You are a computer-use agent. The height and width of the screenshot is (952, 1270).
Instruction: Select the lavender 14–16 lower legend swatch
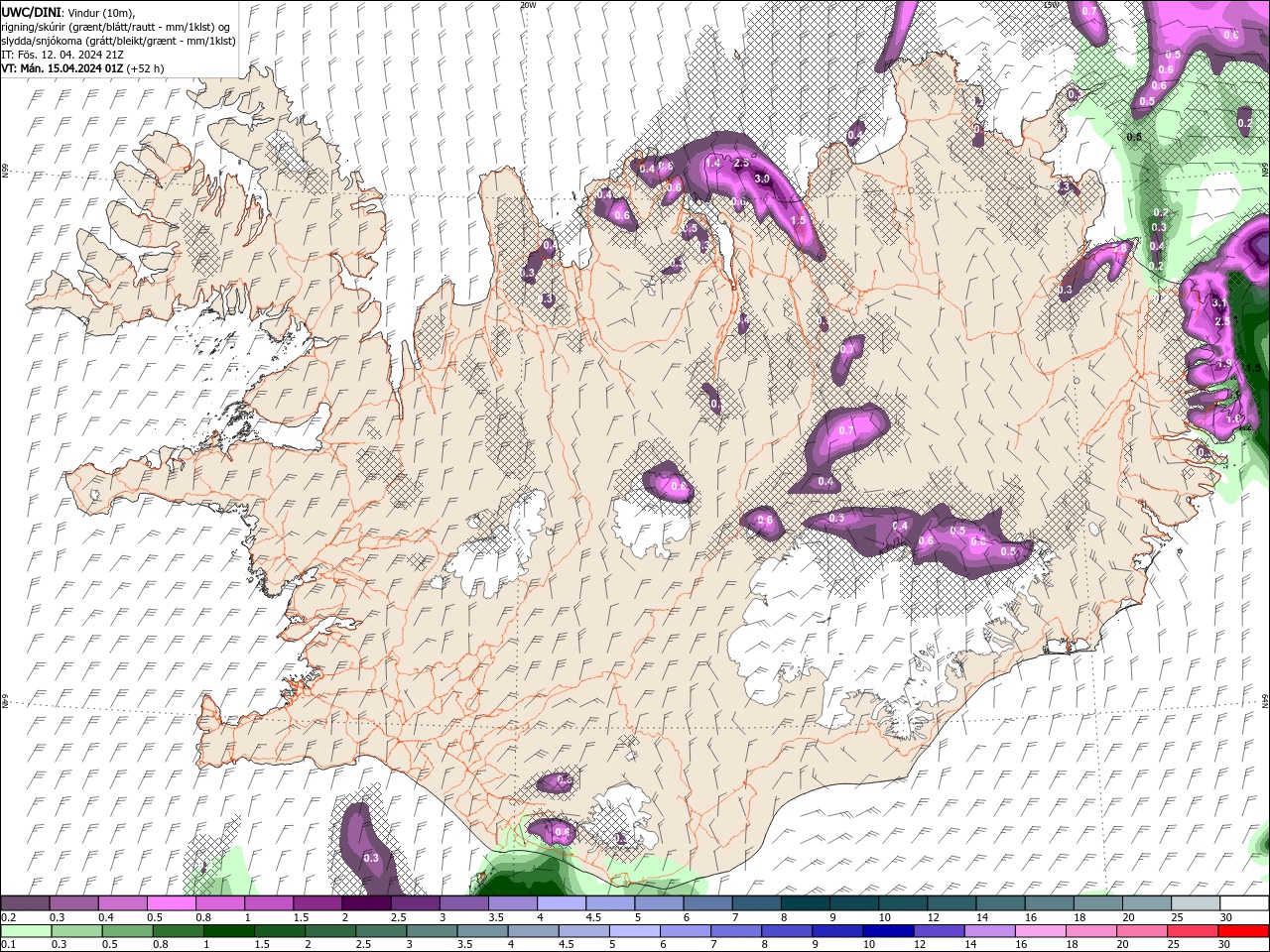(990, 931)
